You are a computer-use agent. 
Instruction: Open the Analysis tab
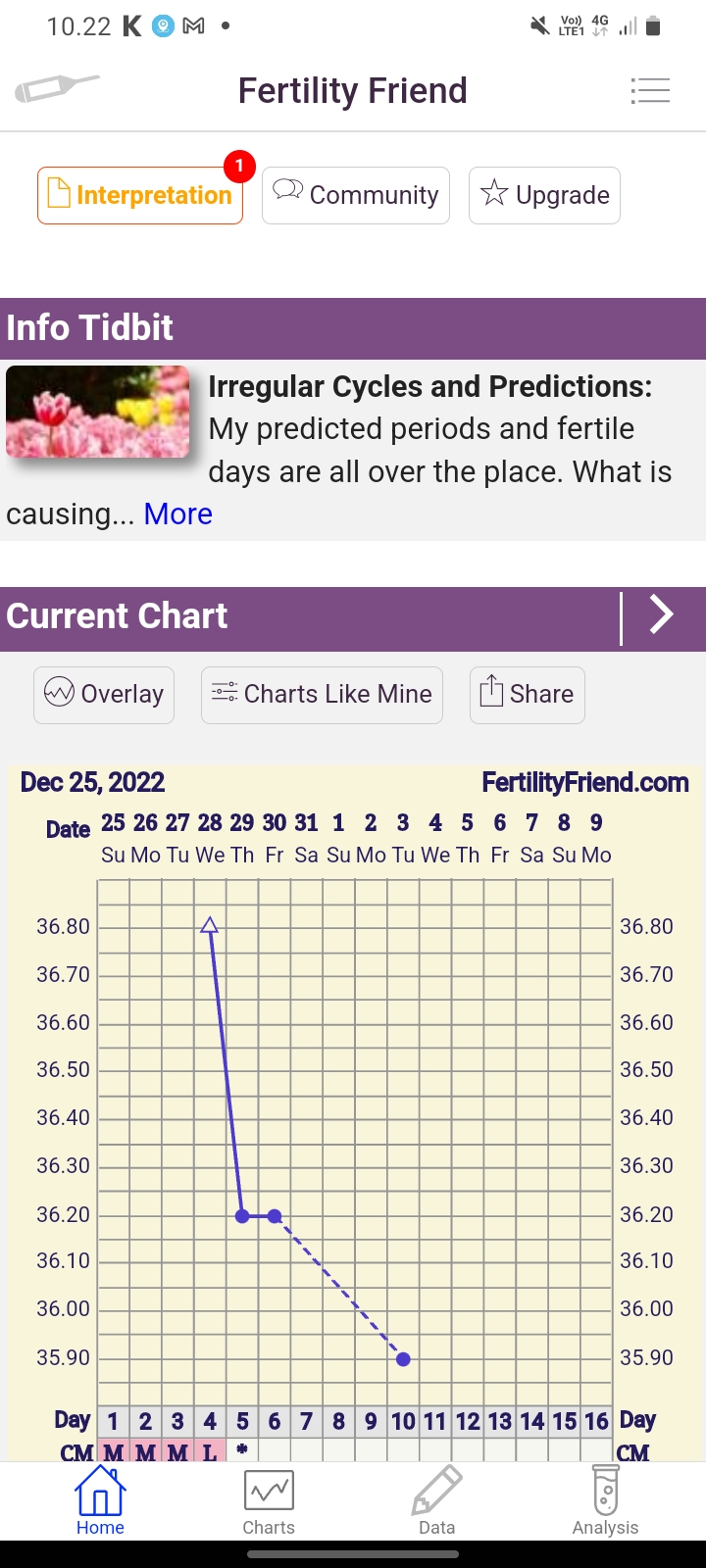coord(605,1499)
